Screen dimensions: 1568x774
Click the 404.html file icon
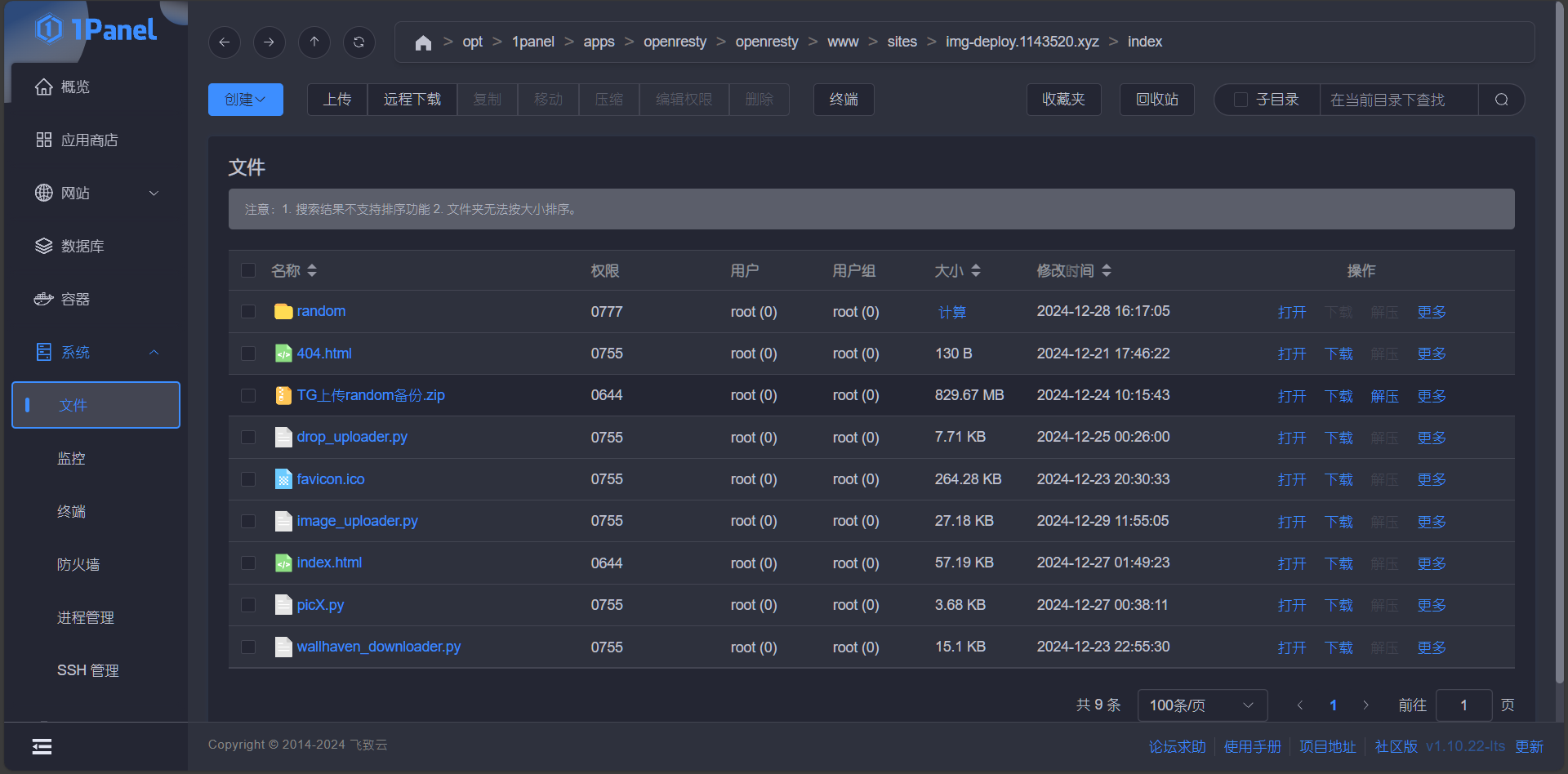(x=283, y=354)
